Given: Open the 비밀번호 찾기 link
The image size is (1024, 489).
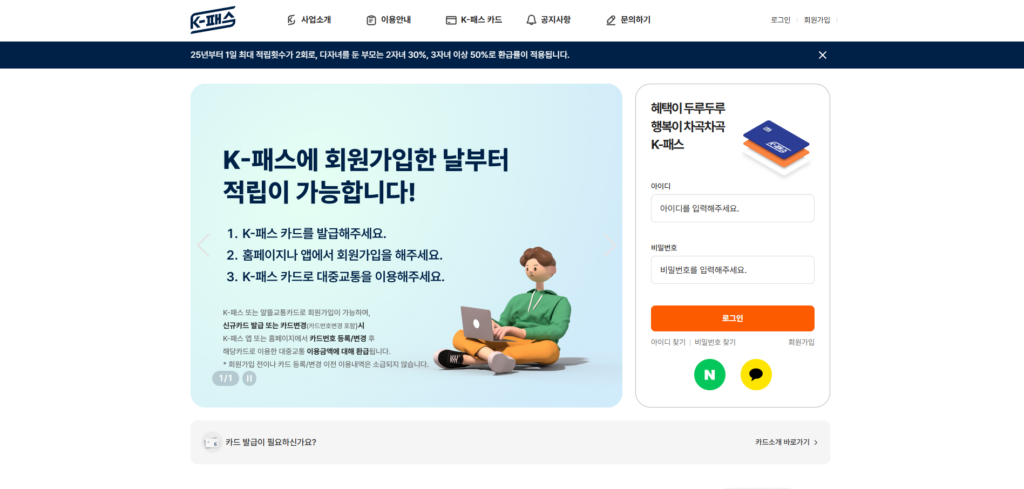Looking at the screenshot, I should point(715,342).
